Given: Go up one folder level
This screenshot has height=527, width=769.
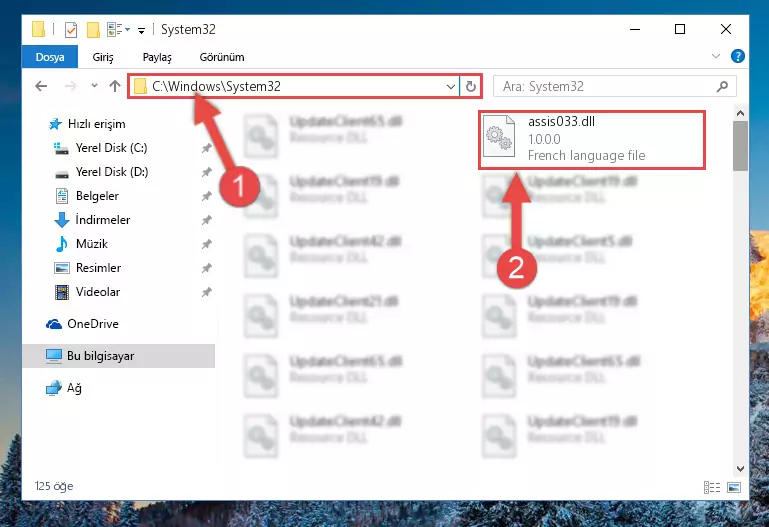Looking at the screenshot, I should pos(115,86).
